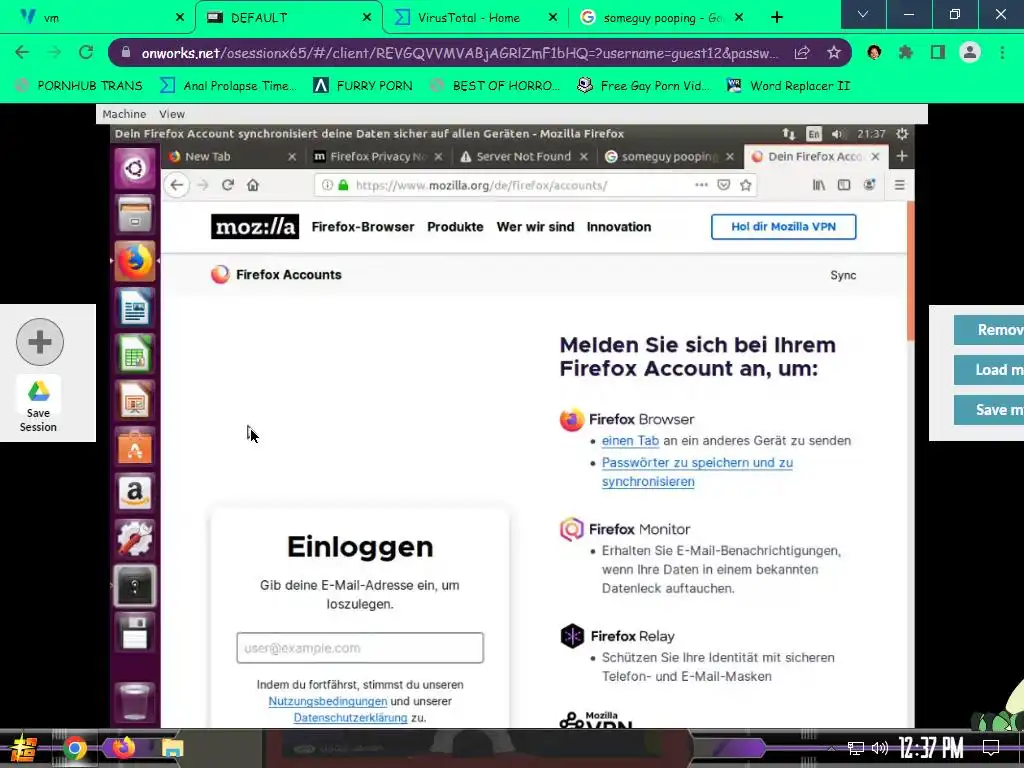Toggle Chrome side panel
The height and width of the screenshot is (768, 1024).
coord(938,52)
